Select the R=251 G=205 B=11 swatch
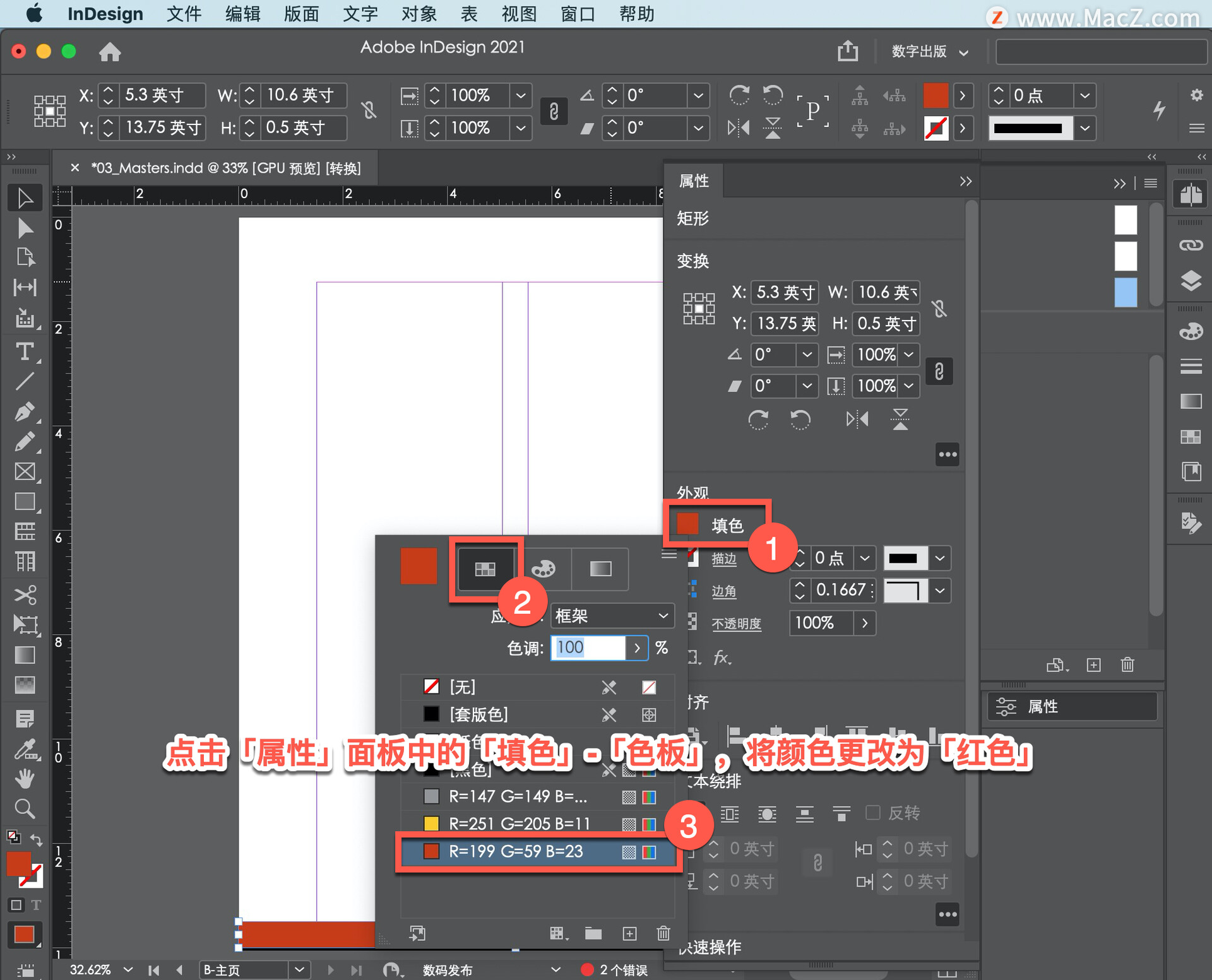Viewport: 1212px width, 980px height. pos(518,824)
